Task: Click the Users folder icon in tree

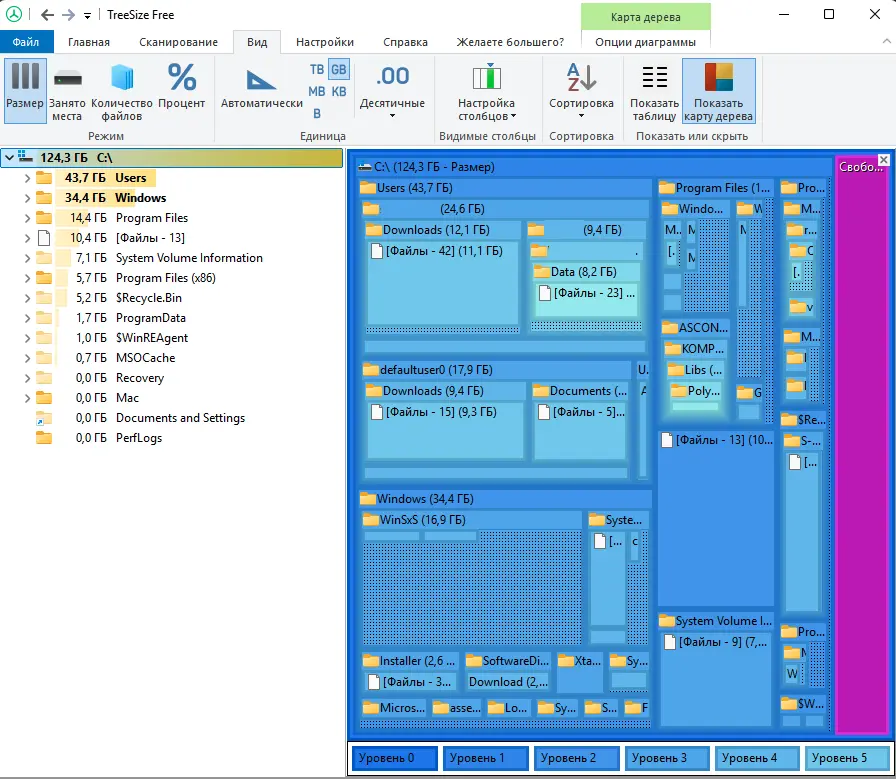Action: coord(43,178)
